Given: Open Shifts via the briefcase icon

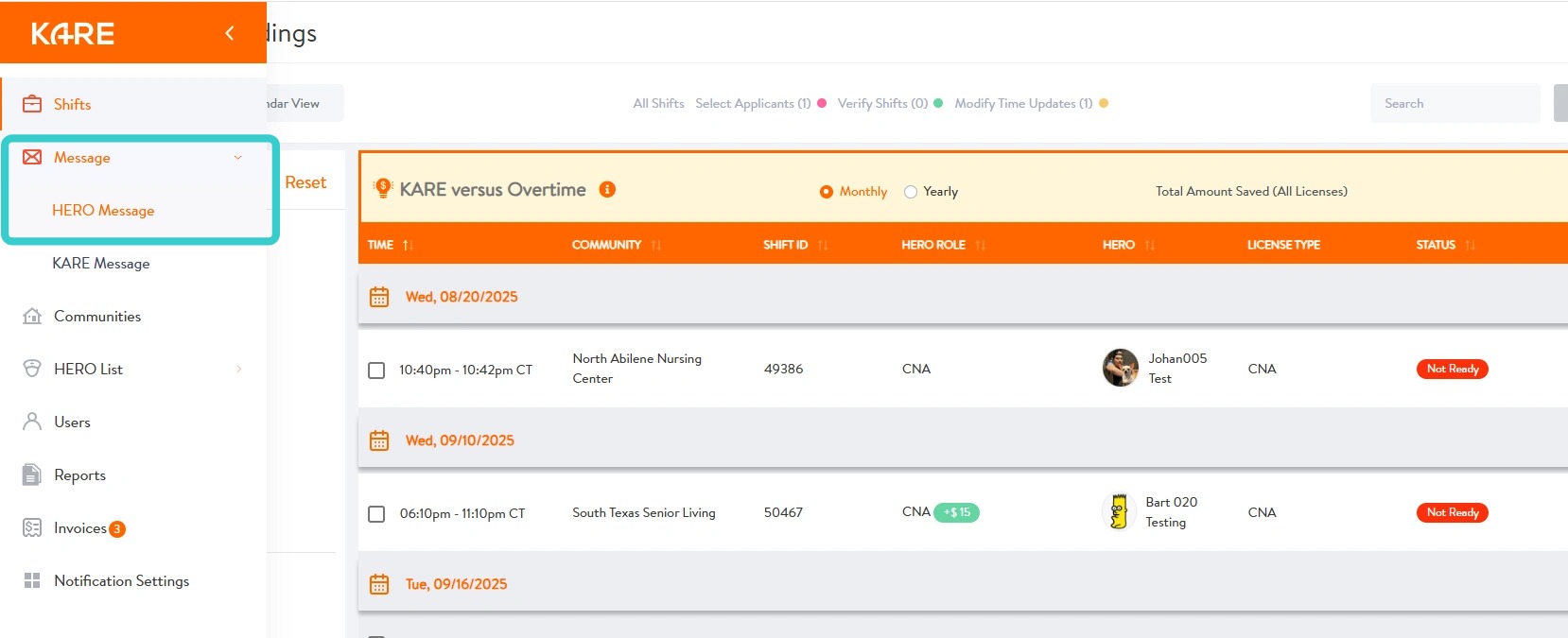Looking at the screenshot, I should click(32, 104).
